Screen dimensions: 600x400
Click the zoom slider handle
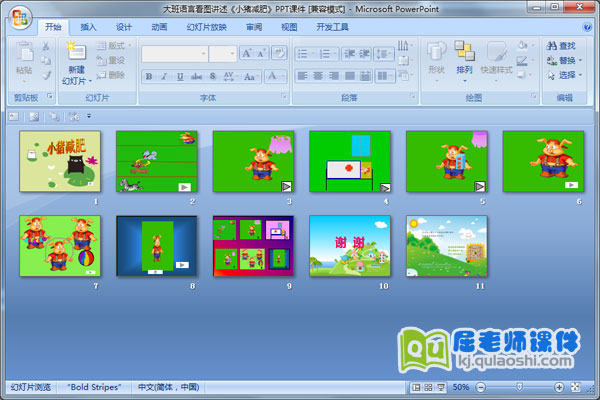tap(518, 387)
